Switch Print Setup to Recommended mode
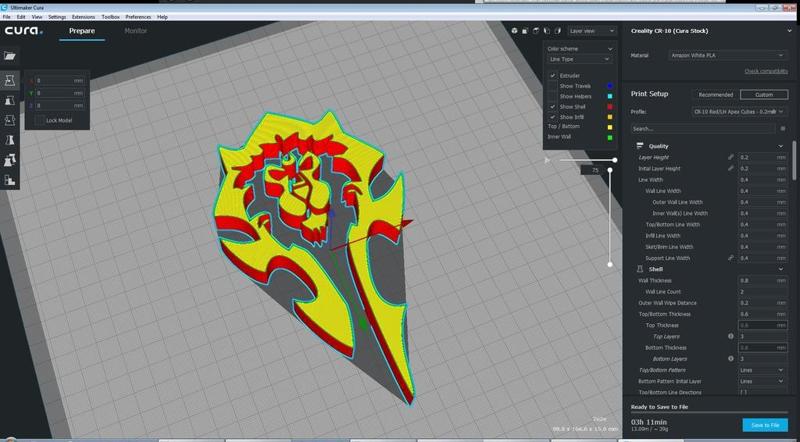 tap(715, 95)
